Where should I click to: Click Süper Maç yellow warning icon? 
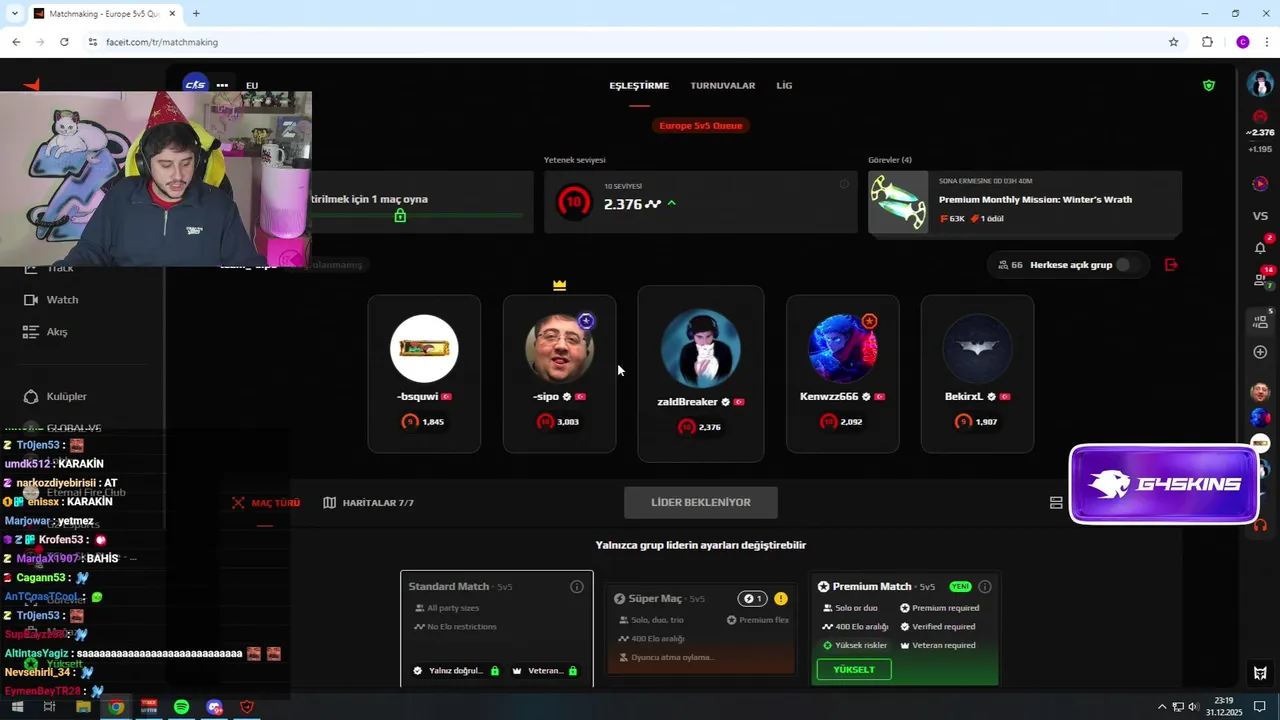(x=780, y=599)
